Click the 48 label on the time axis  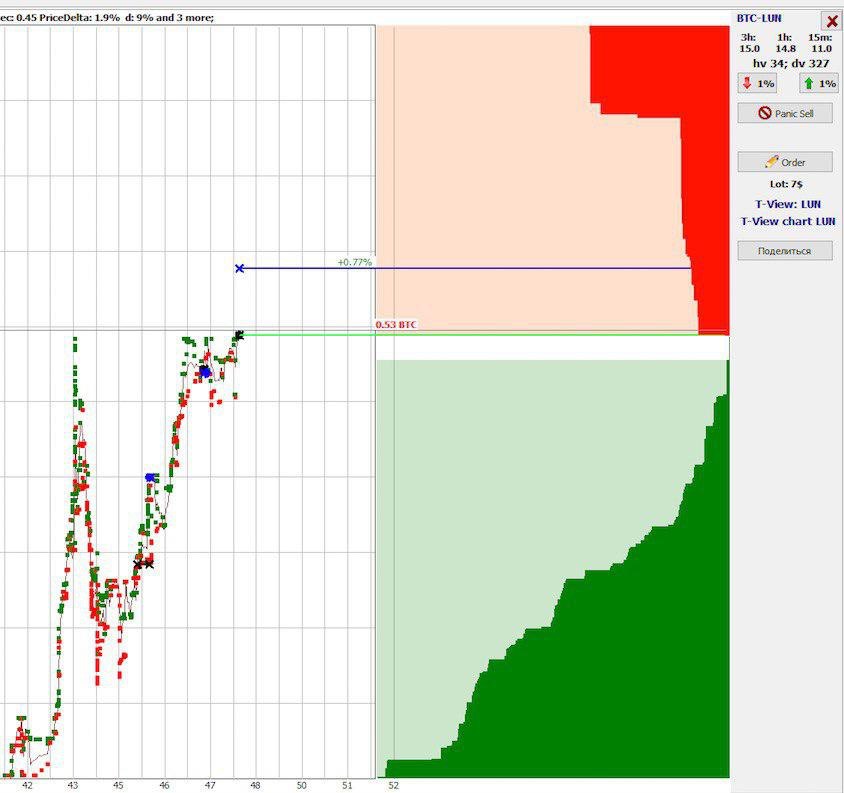pos(255,786)
